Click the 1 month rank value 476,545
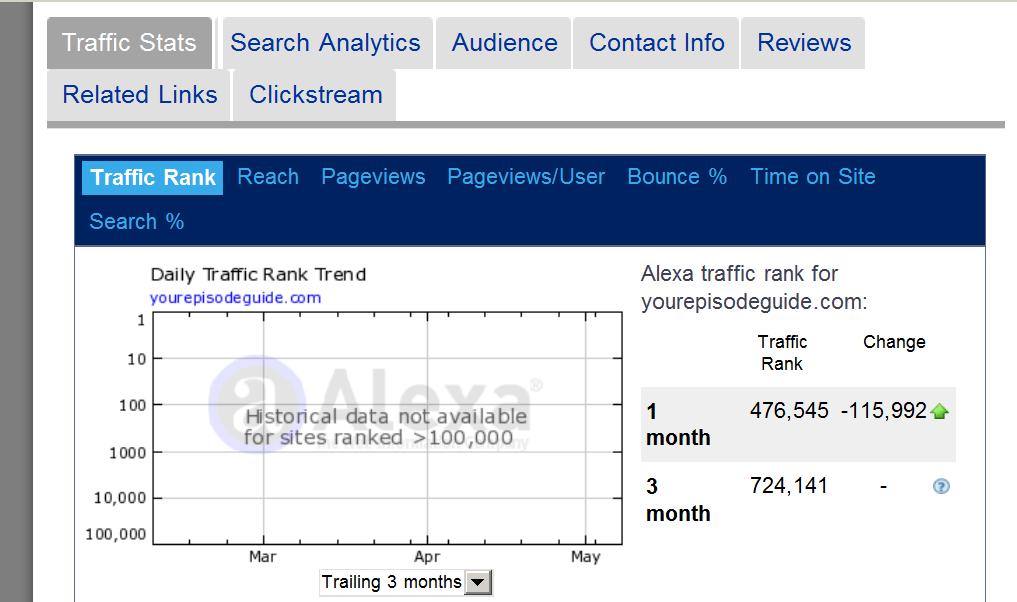Image resolution: width=1017 pixels, height=602 pixels. [789, 411]
